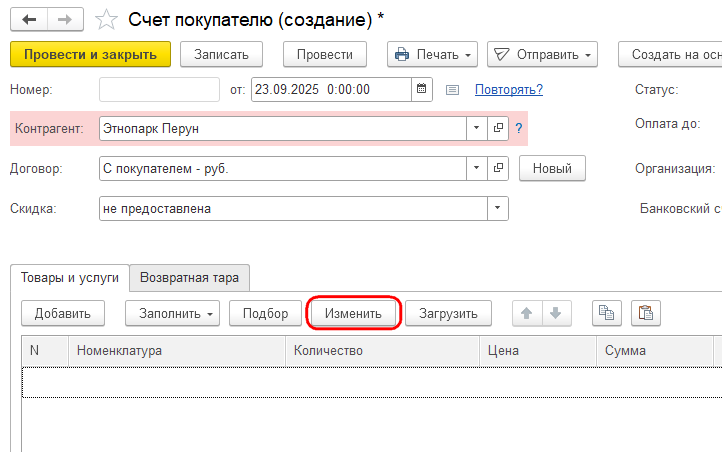Copy rows with the copy icon
The image size is (722, 452).
606,313
